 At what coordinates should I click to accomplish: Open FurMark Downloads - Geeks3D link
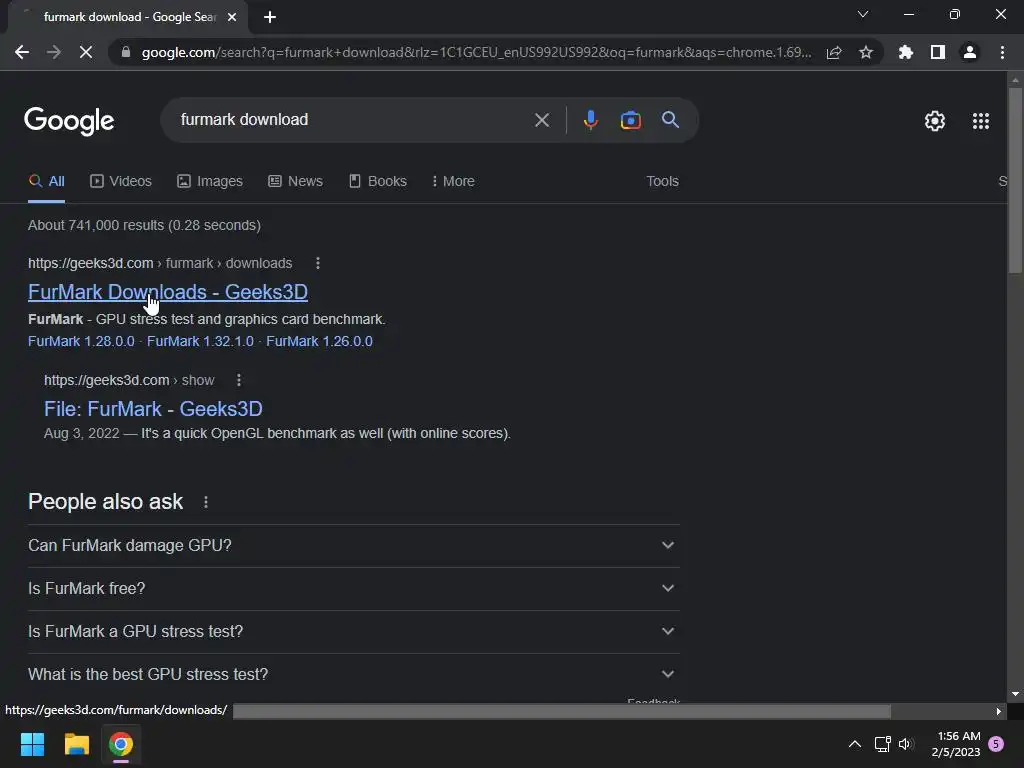[168, 292]
